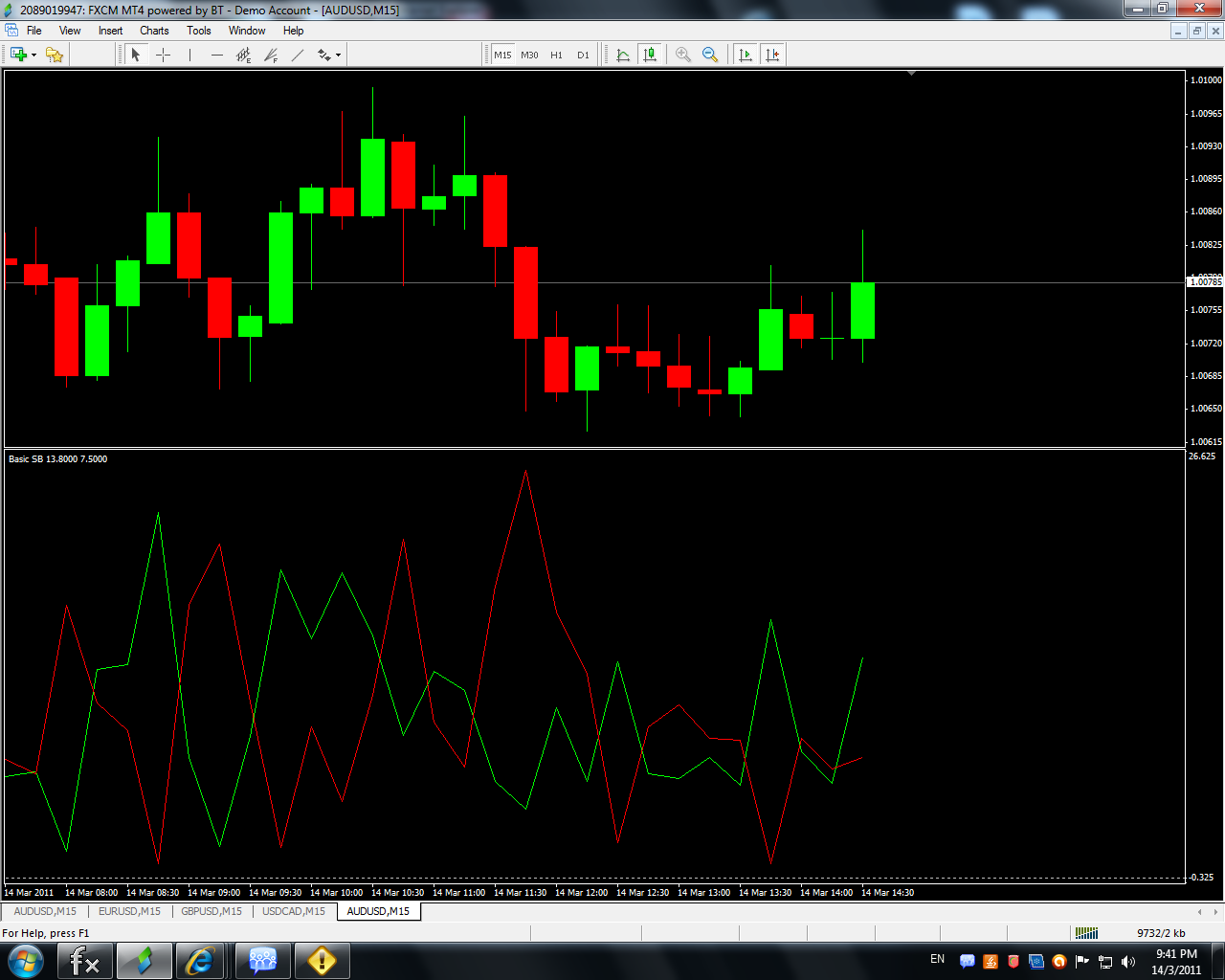Toggle Chart Shift button
Screen dimensions: 1225x980
click(x=772, y=55)
